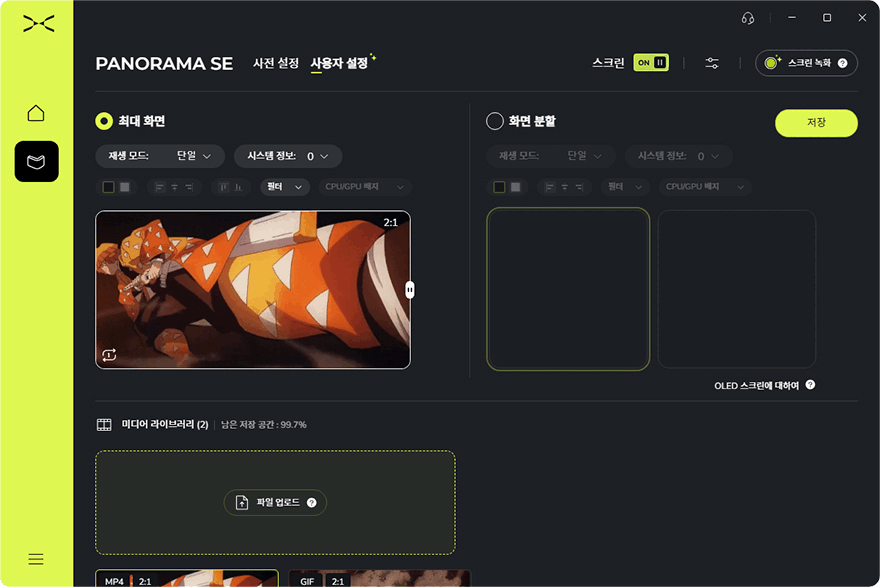Start 스크린 녹화 screen recording
Image resolution: width=880 pixels, height=587 pixels.
[x=806, y=63]
